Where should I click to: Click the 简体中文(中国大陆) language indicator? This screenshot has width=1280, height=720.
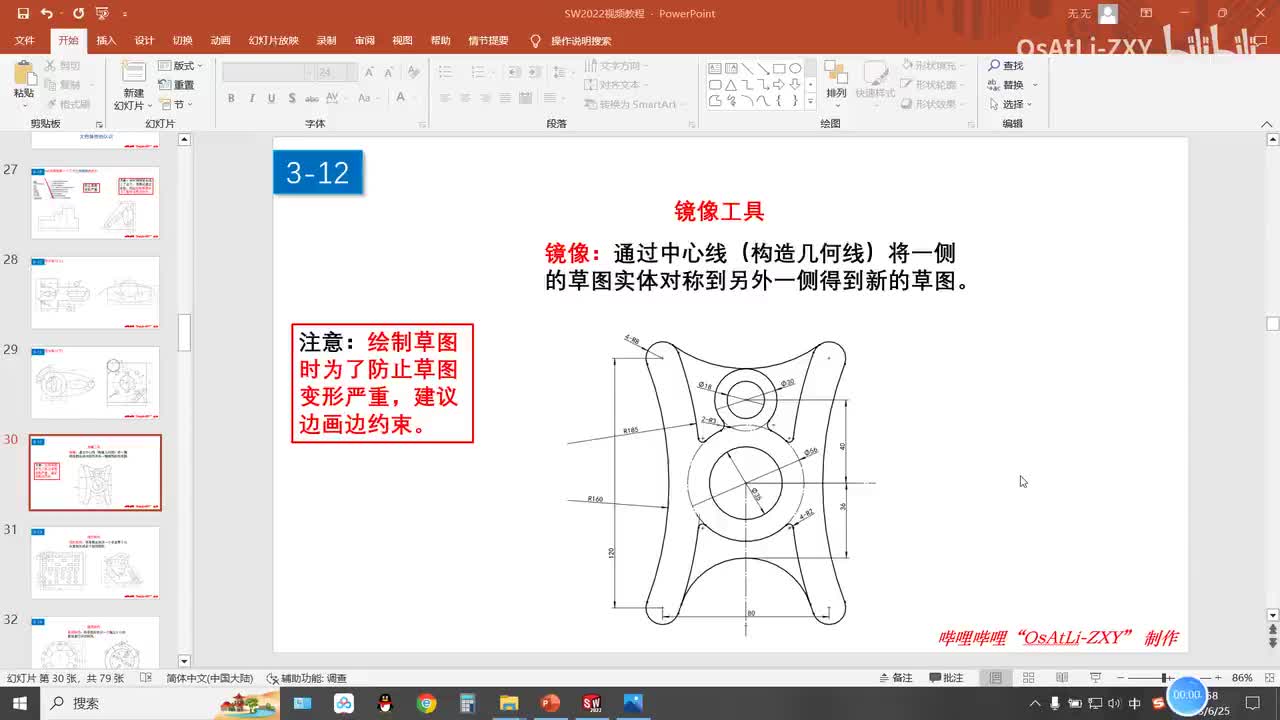(x=209, y=678)
